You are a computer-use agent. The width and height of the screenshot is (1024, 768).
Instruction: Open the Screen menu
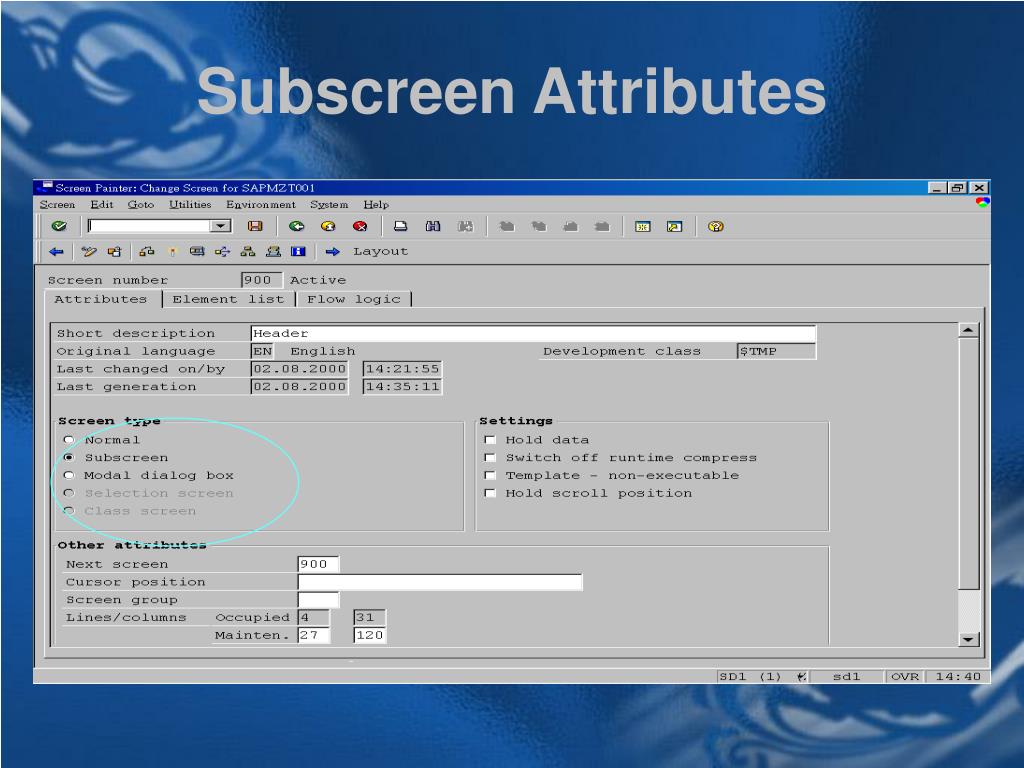57,204
